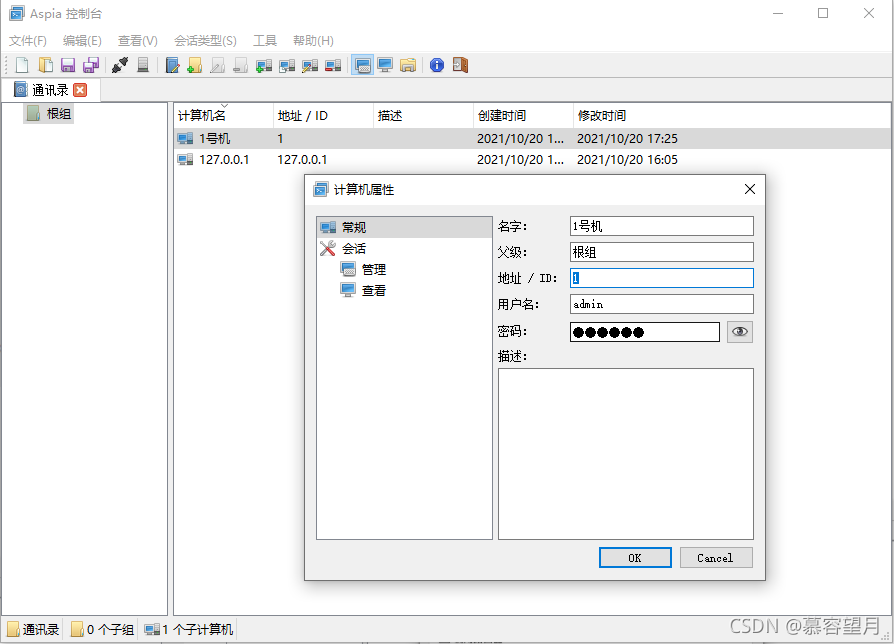
Task: Open the 编辑(E) menu
Action: pyautogui.click(x=82, y=40)
